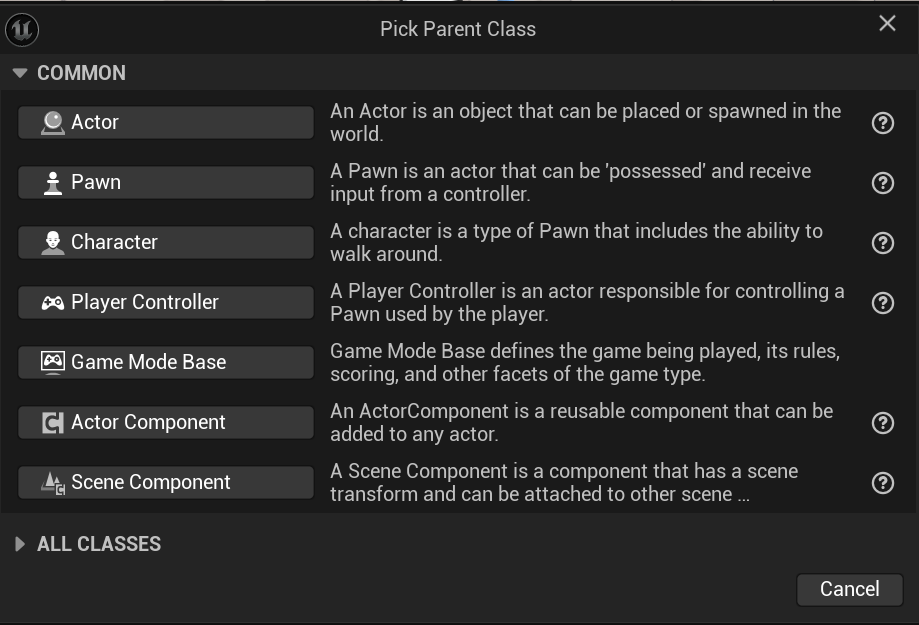Image resolution: width=919 pixels, height=625 pixels.
Task: Collapse the Common section
Action: click(20, 73)
